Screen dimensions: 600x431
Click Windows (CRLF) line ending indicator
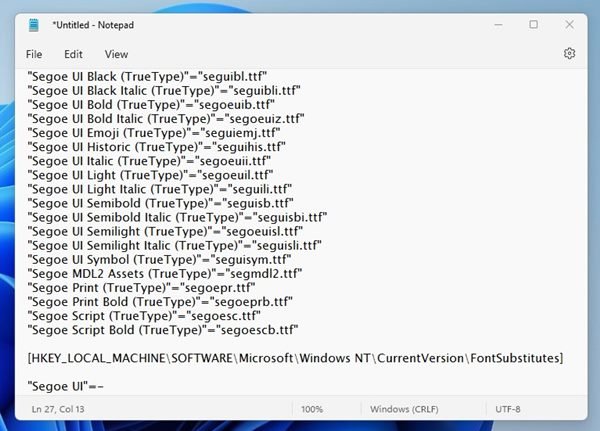pos(404,409)
